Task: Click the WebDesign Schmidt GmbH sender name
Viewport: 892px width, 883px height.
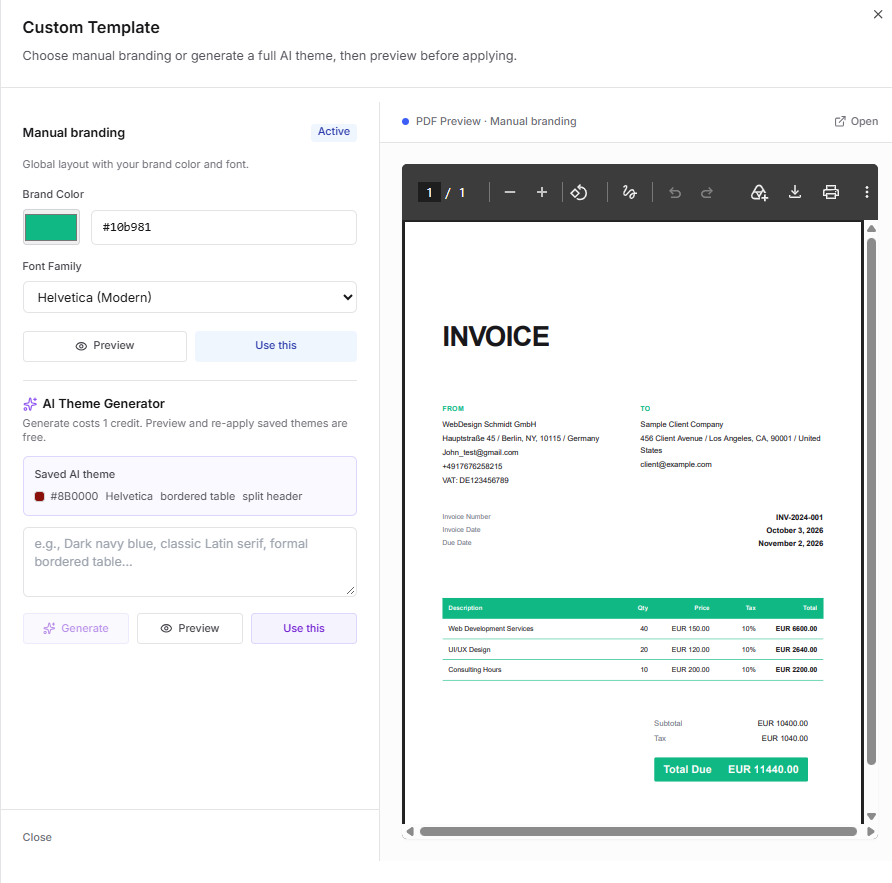Action: [x=489, y=424]
